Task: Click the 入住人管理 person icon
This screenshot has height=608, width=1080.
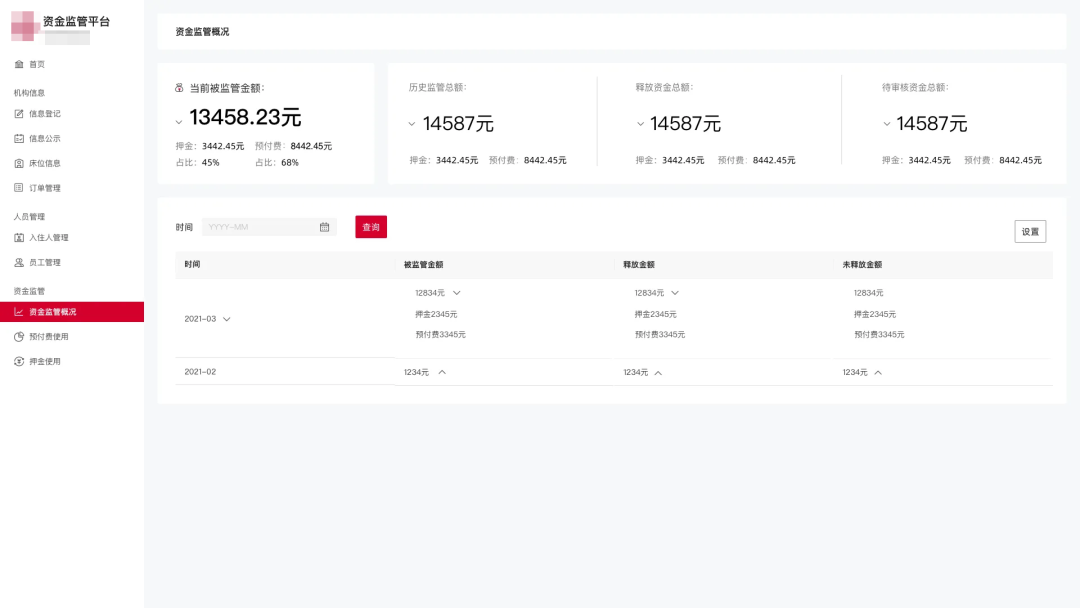Action: pyautogui.click(x=19, y=238)
